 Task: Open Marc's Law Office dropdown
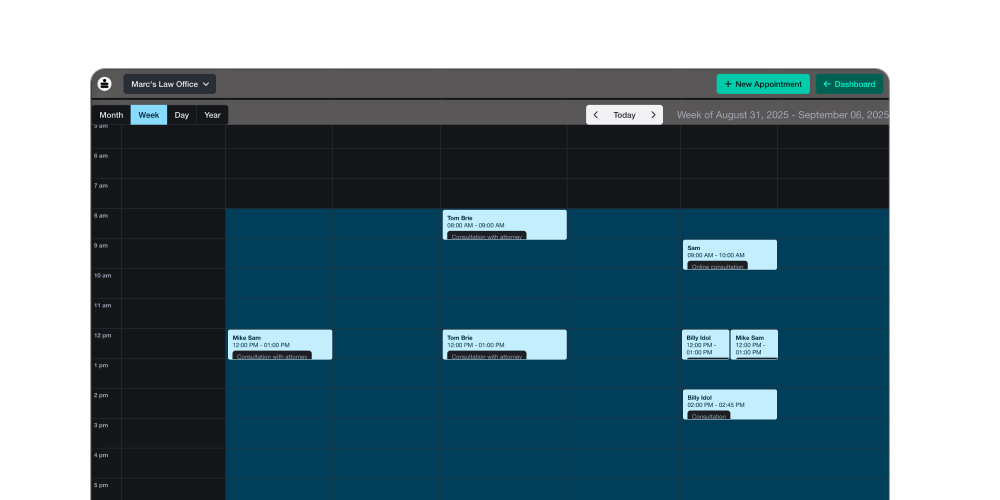(x=170, y=84)
